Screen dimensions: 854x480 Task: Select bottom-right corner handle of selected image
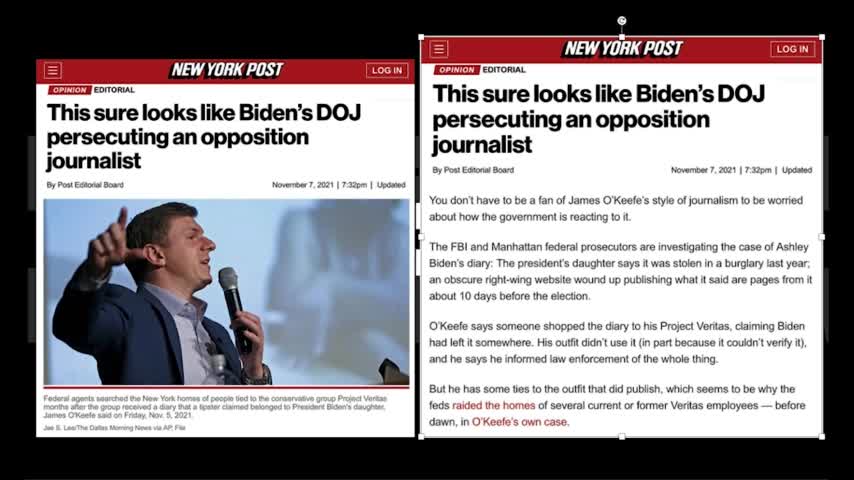[x=822, y=436]
